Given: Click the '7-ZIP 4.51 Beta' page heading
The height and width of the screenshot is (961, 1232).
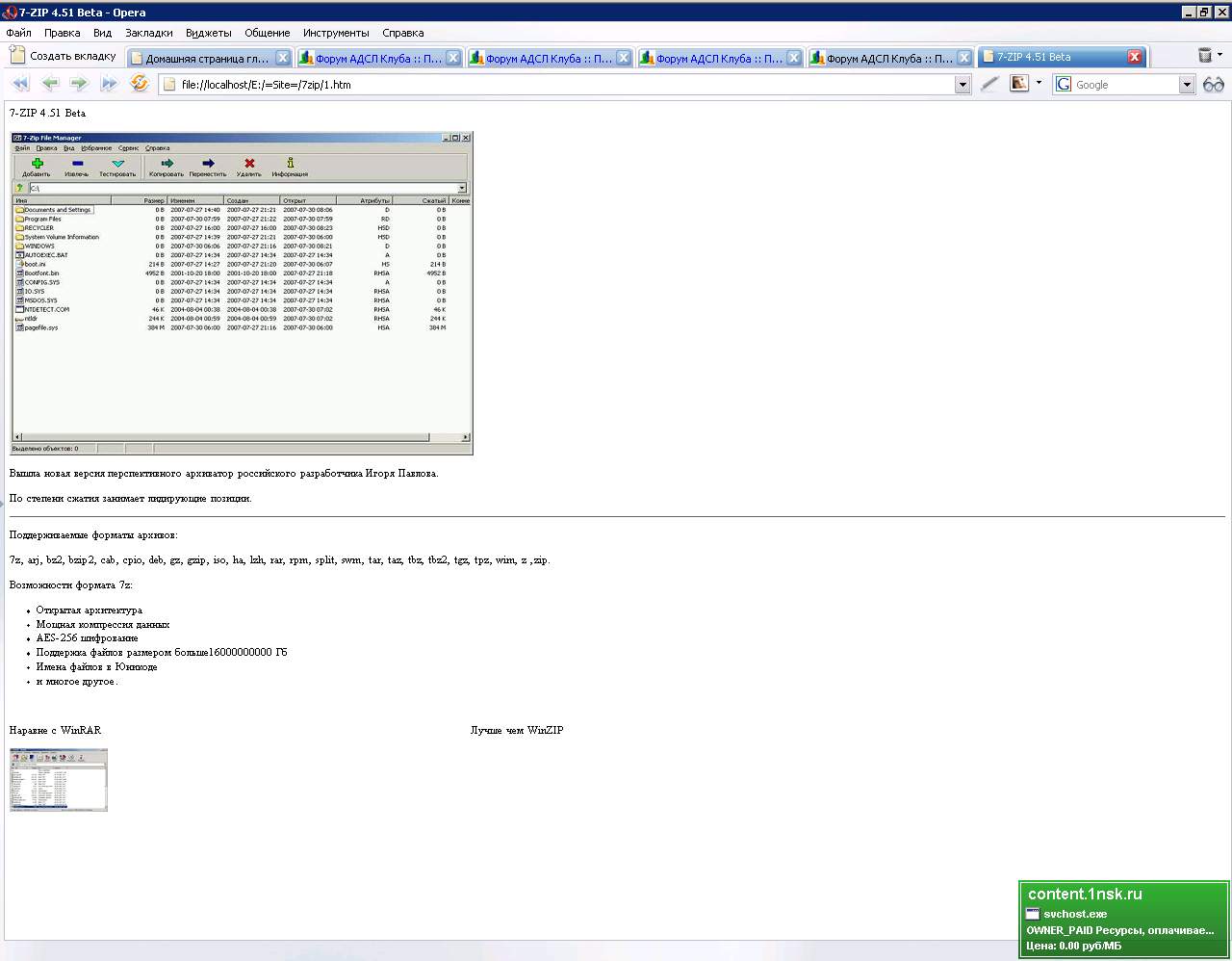Looking at the screenshot, I should [47, 114].
